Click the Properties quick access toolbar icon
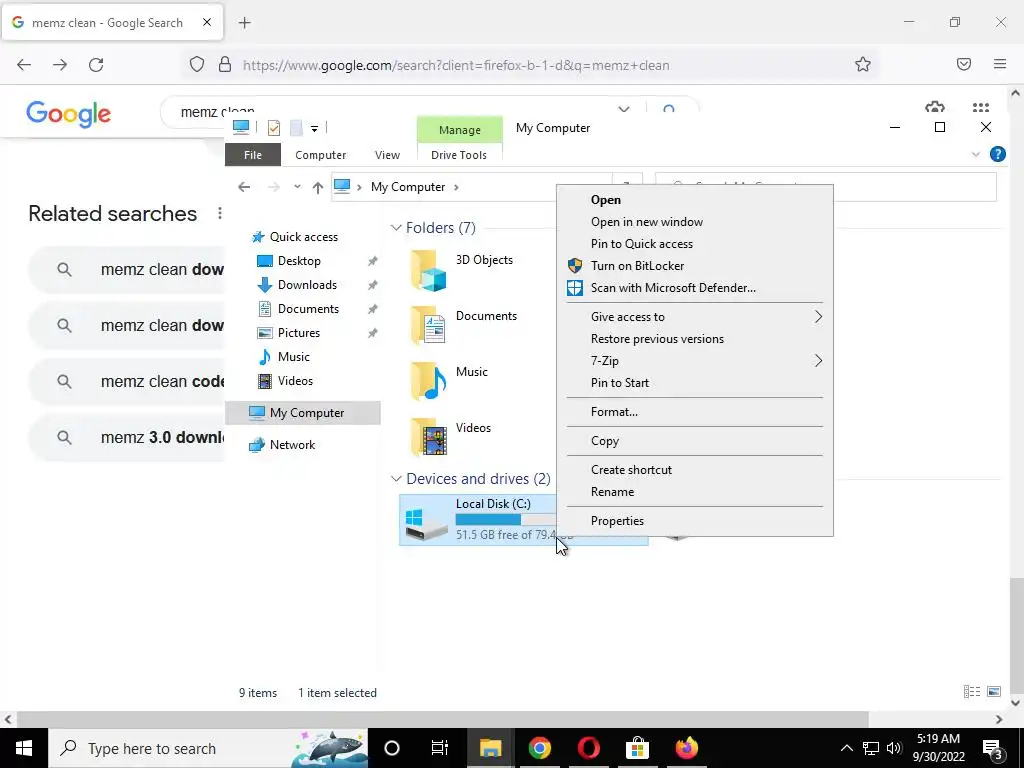 pyautogui.click(x=274, y=128)
